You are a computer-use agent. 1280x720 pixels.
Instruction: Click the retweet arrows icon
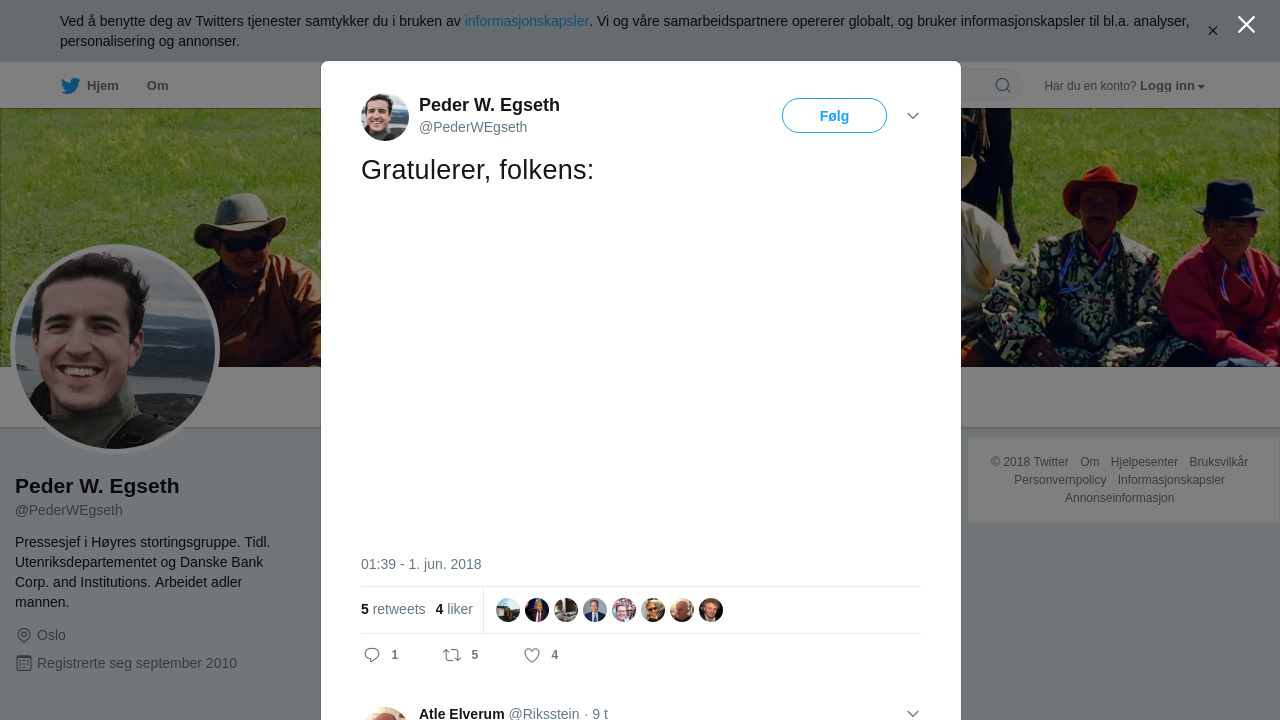452,655
